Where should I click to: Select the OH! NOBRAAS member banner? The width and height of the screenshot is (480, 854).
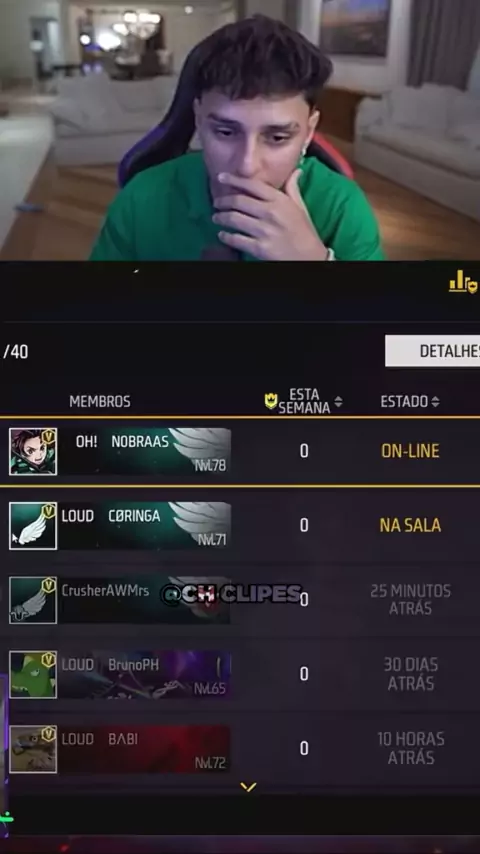(x=144, y=451)
